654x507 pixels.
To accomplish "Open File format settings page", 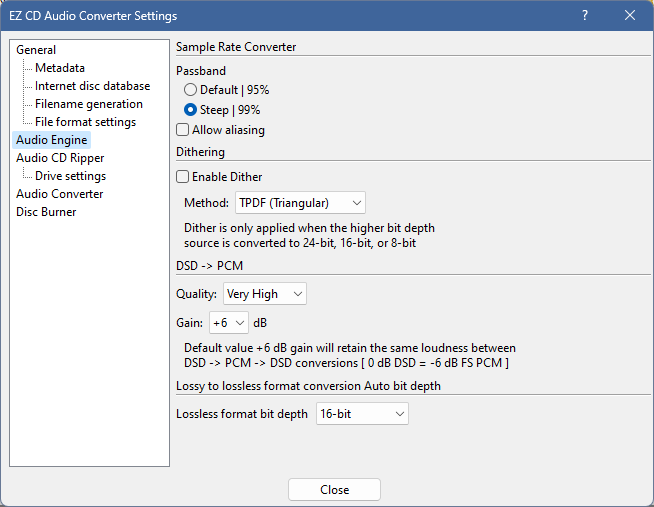I will tap(86, 122).
